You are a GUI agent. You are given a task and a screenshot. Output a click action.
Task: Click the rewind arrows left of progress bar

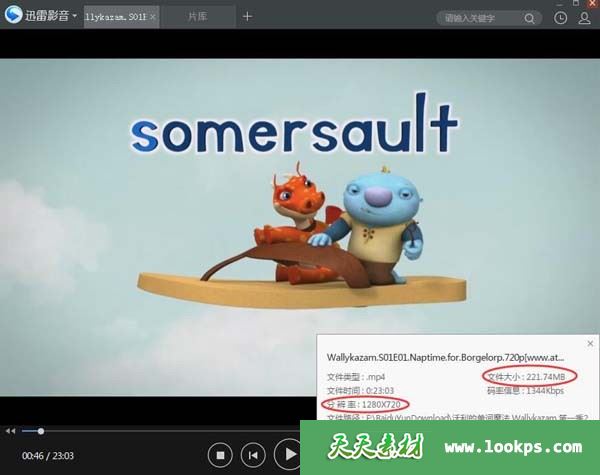coord(11,431)
